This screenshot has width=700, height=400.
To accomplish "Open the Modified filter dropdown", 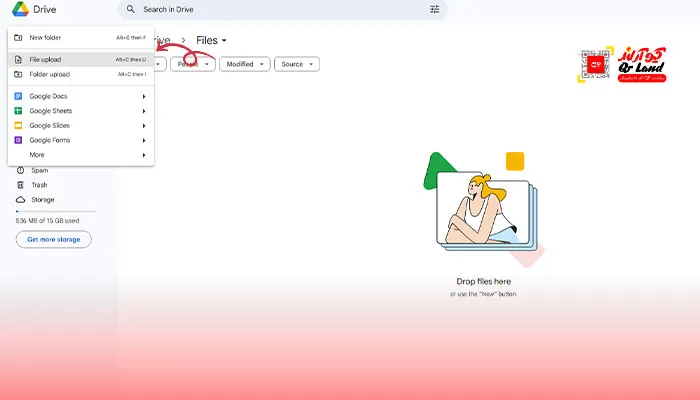I will point(246,64).
